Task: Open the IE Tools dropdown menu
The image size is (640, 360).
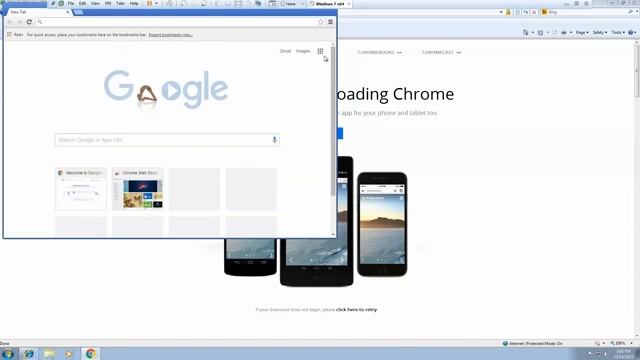Action: point(618,32)
